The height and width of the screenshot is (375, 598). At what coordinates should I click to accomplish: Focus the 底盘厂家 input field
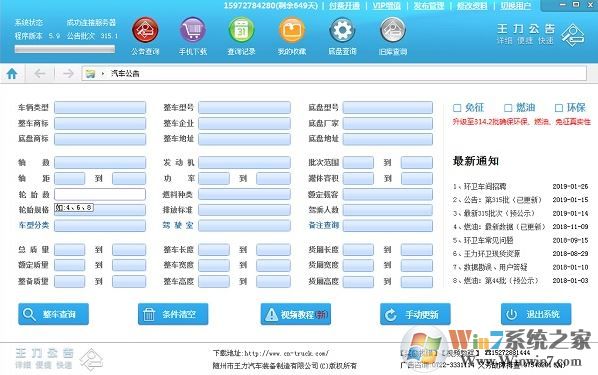(387, 123)
